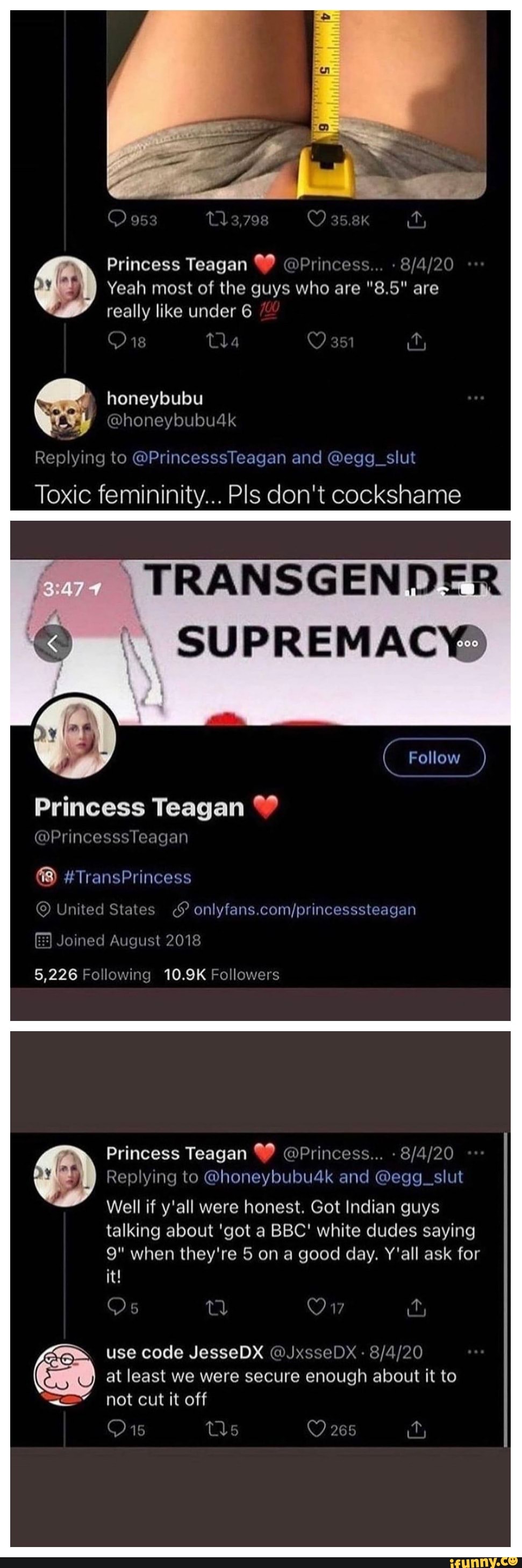Share JesseDX tweet via share icon

[416, 1428]
